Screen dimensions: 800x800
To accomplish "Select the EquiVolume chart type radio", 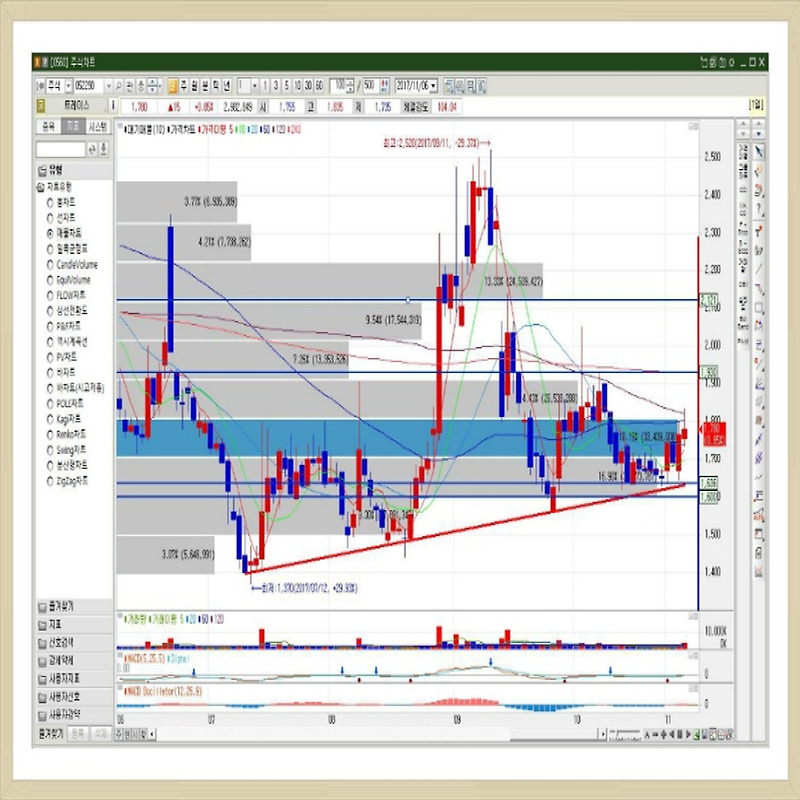I will 50,280.
